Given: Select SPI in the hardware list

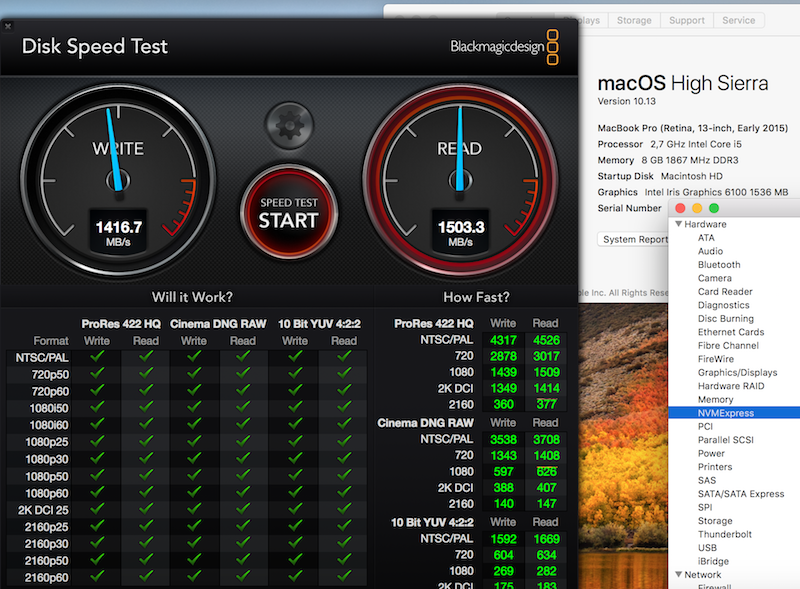Looking at the screenshot, I should point(705,507).
